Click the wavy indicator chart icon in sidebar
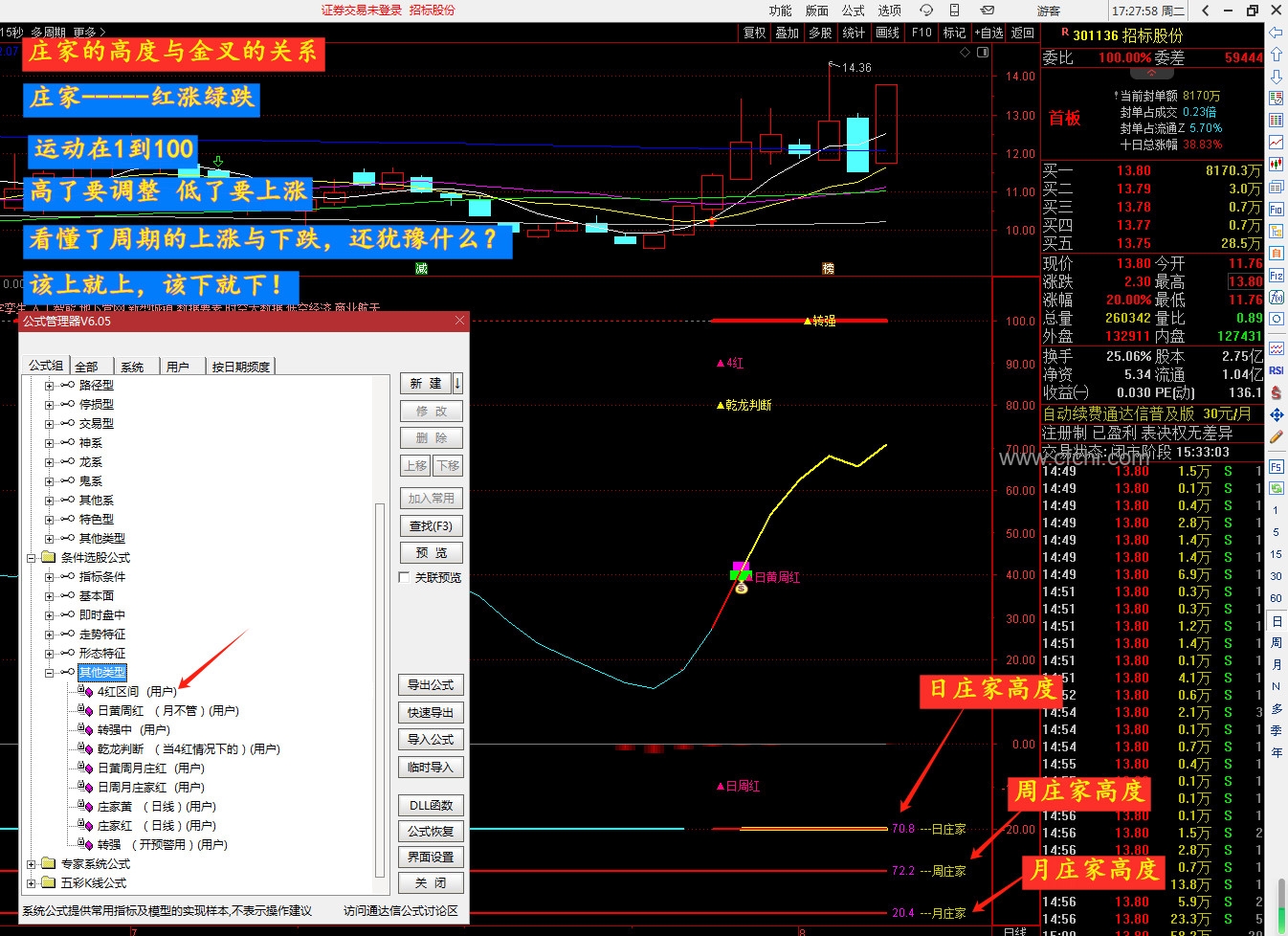Screen dimensions: 1288x936 point(1276,348)
